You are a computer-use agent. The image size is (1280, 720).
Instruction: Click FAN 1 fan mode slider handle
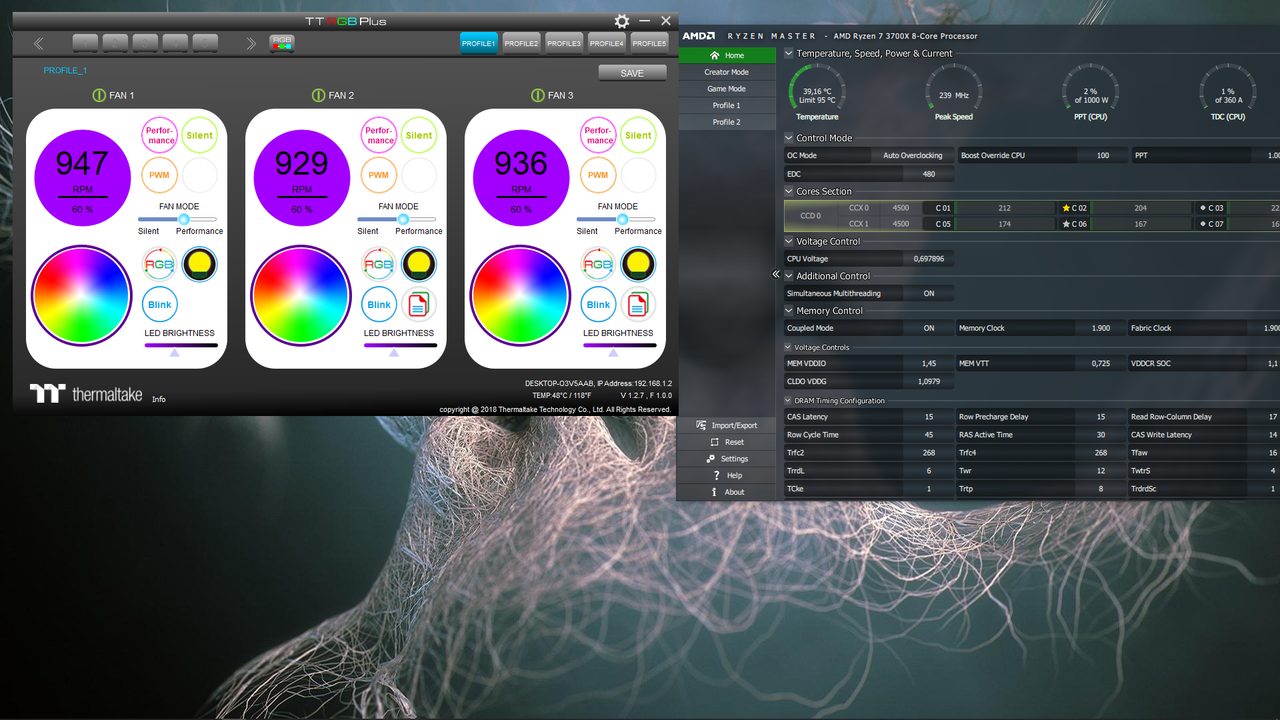click(x=183, y=219)
